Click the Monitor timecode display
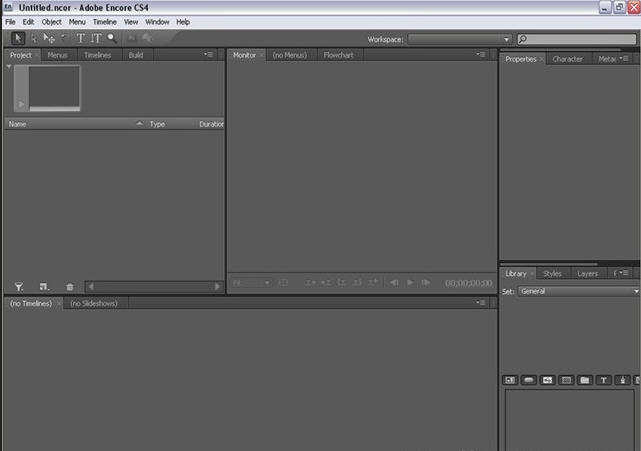 468,283
